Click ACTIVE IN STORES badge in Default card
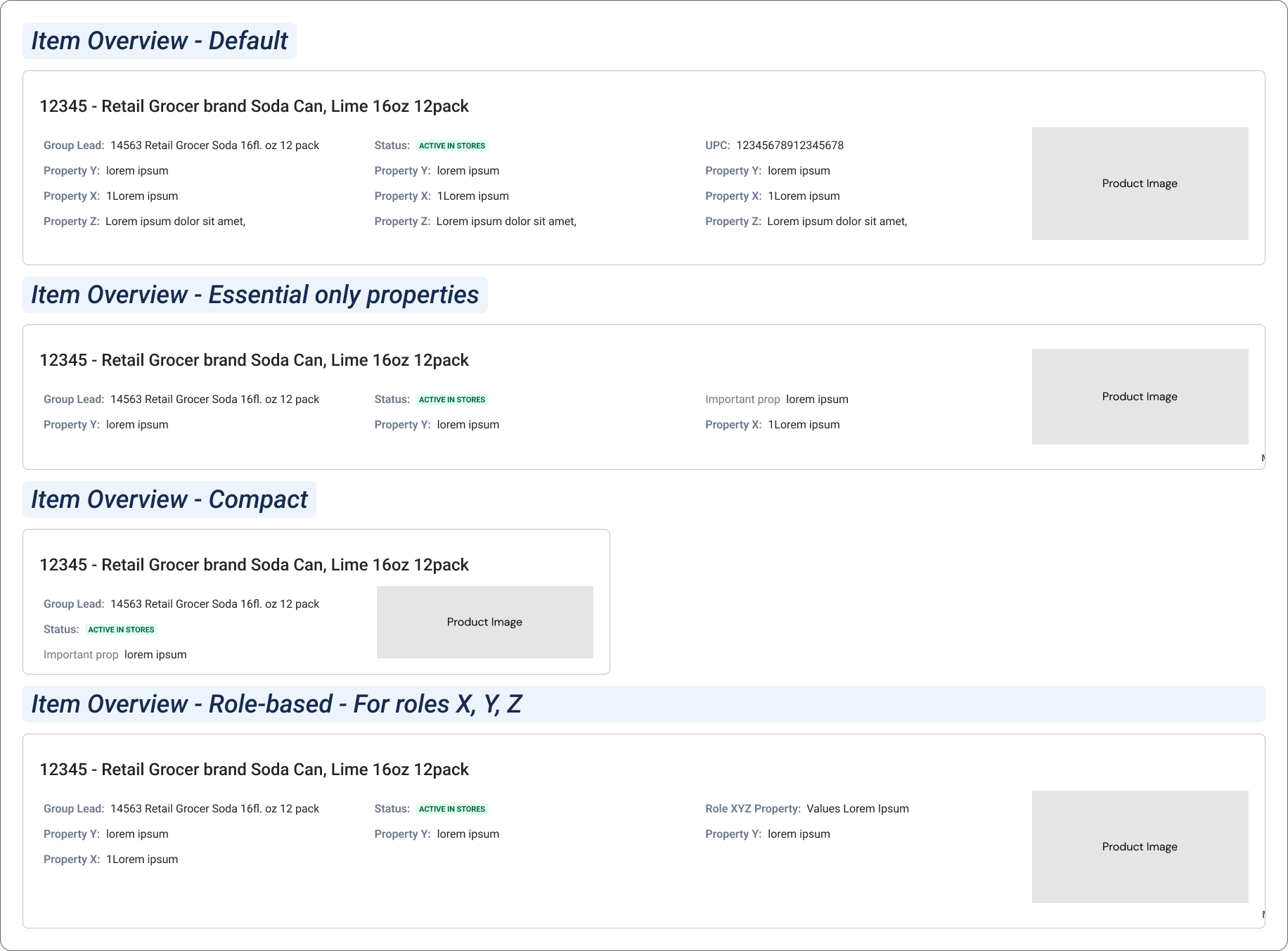1288x951 pixels. tap(452, 146)
